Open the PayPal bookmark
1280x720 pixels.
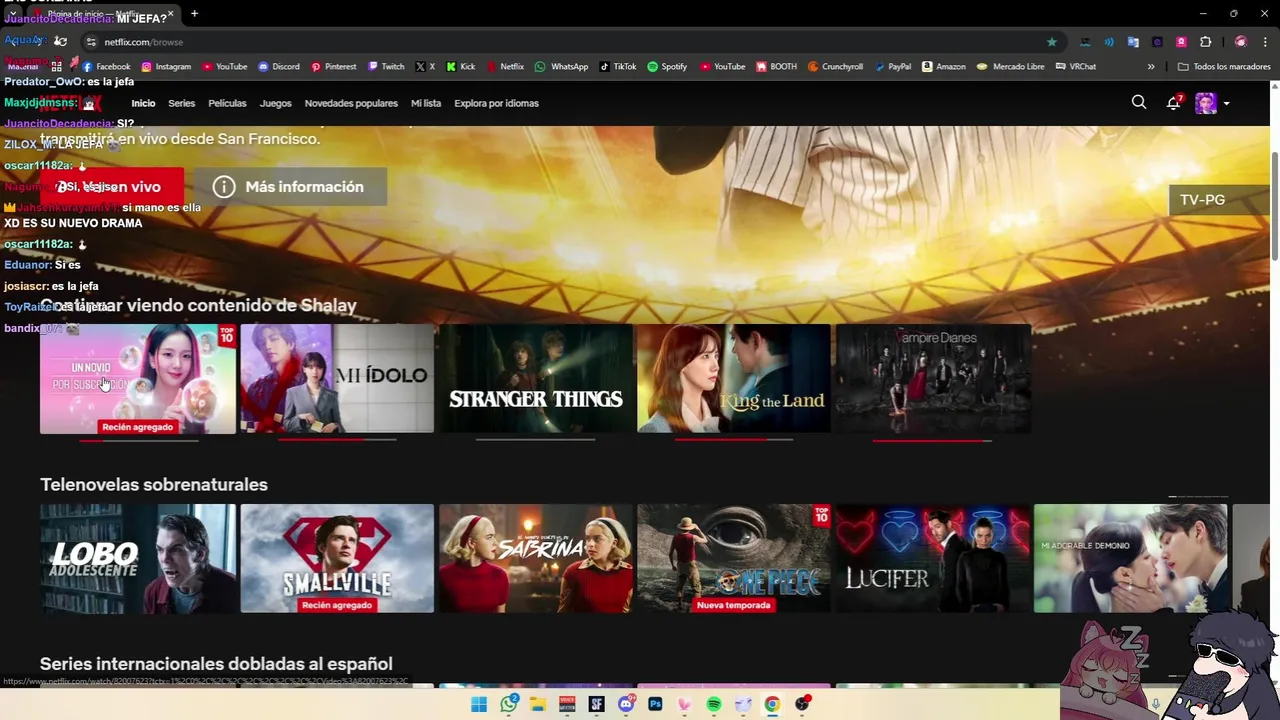point(893,67)
